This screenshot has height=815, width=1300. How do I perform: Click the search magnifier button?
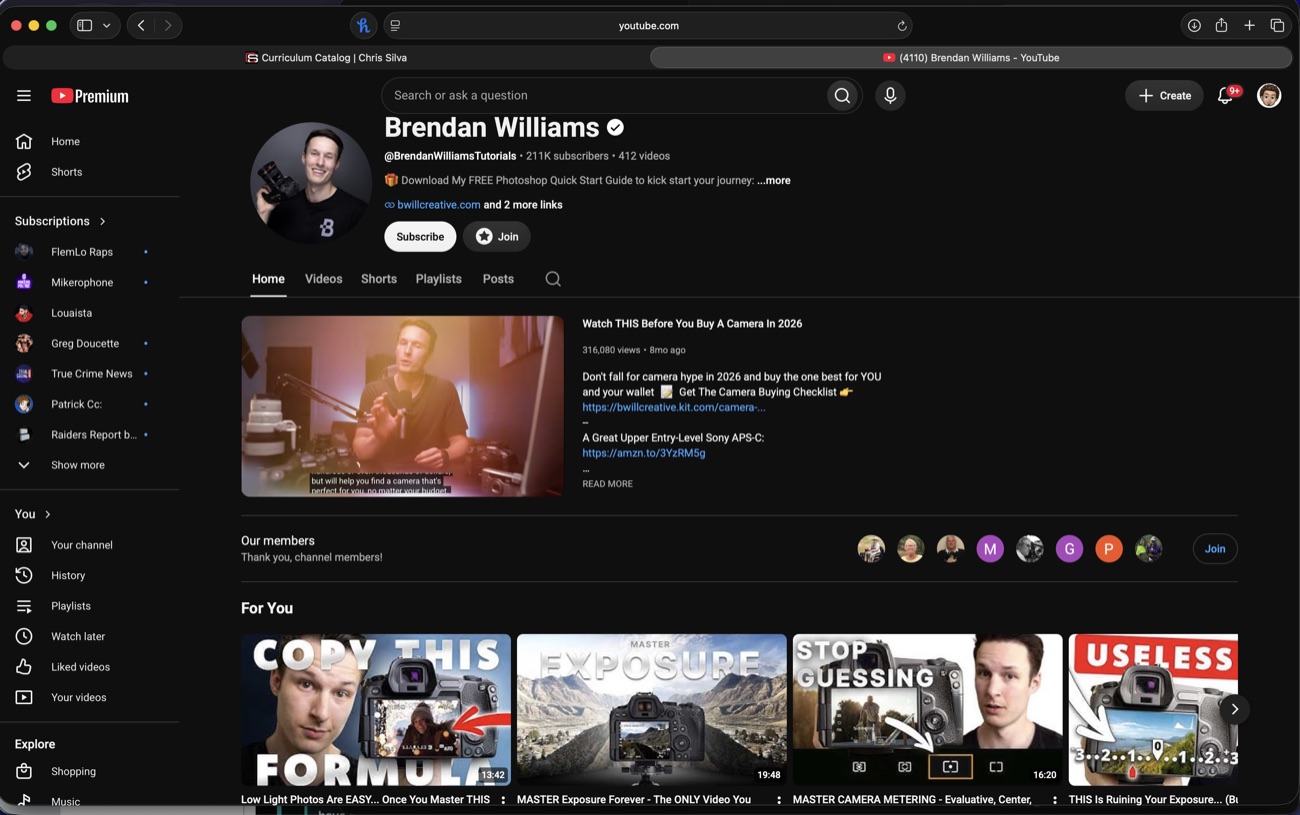(x=842, y=96)
